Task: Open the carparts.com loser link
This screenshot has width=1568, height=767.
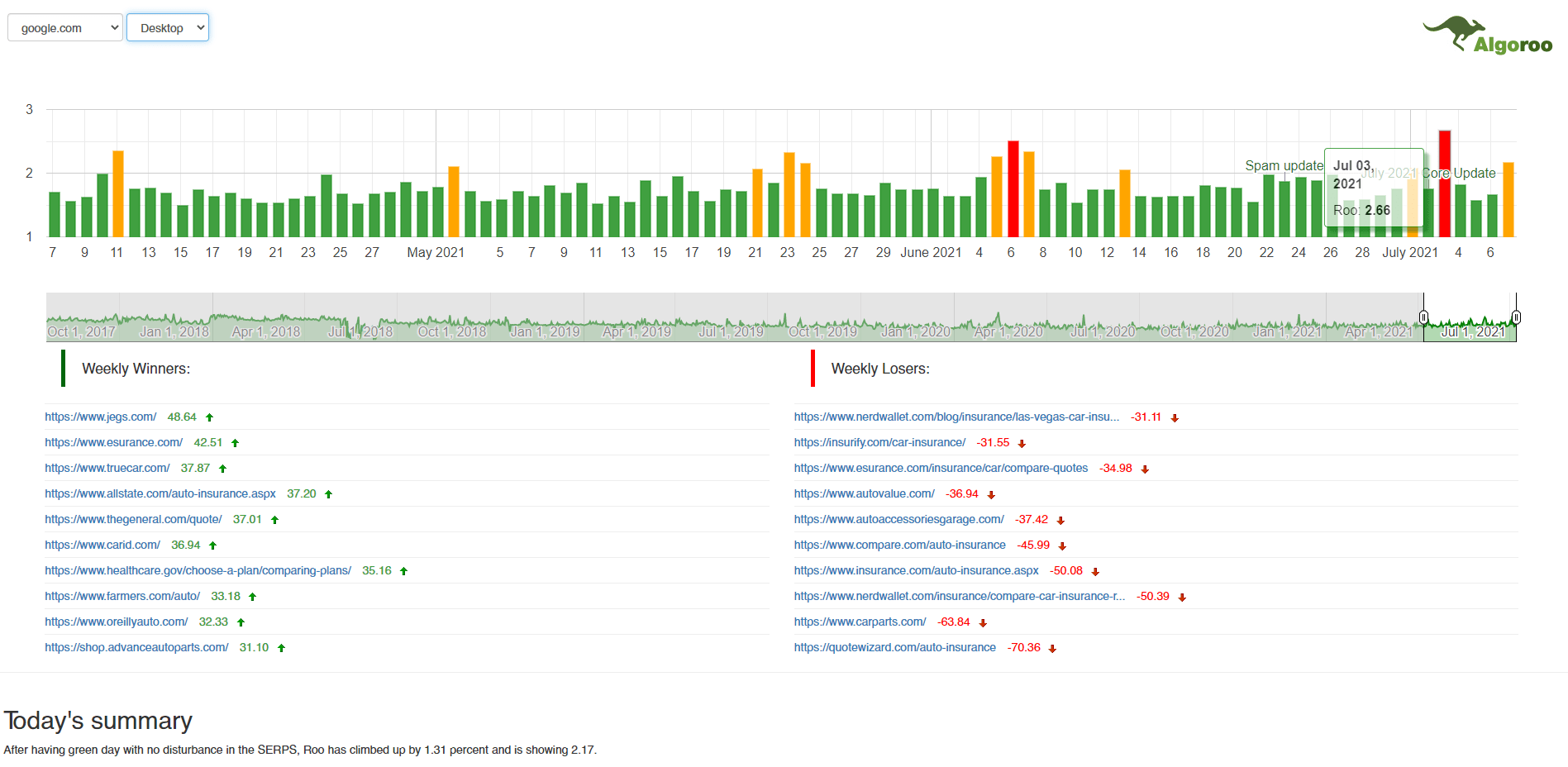Action: click(x=860, y=622)
